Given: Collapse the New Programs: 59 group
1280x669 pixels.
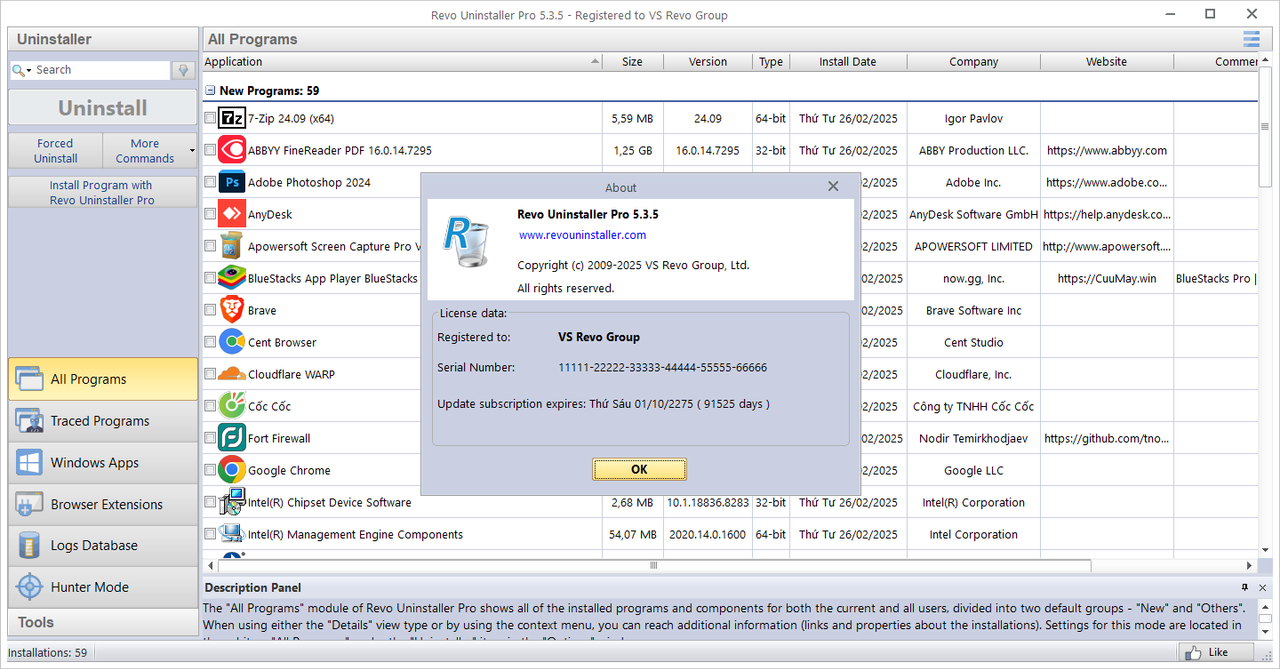Looking at the screenshot, I should tap(210, 90).
